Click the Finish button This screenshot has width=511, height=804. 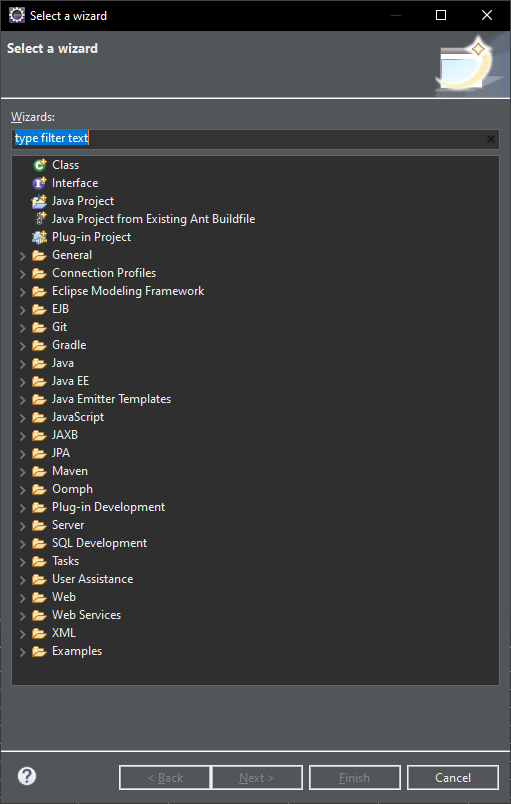(x=355, y=777)
